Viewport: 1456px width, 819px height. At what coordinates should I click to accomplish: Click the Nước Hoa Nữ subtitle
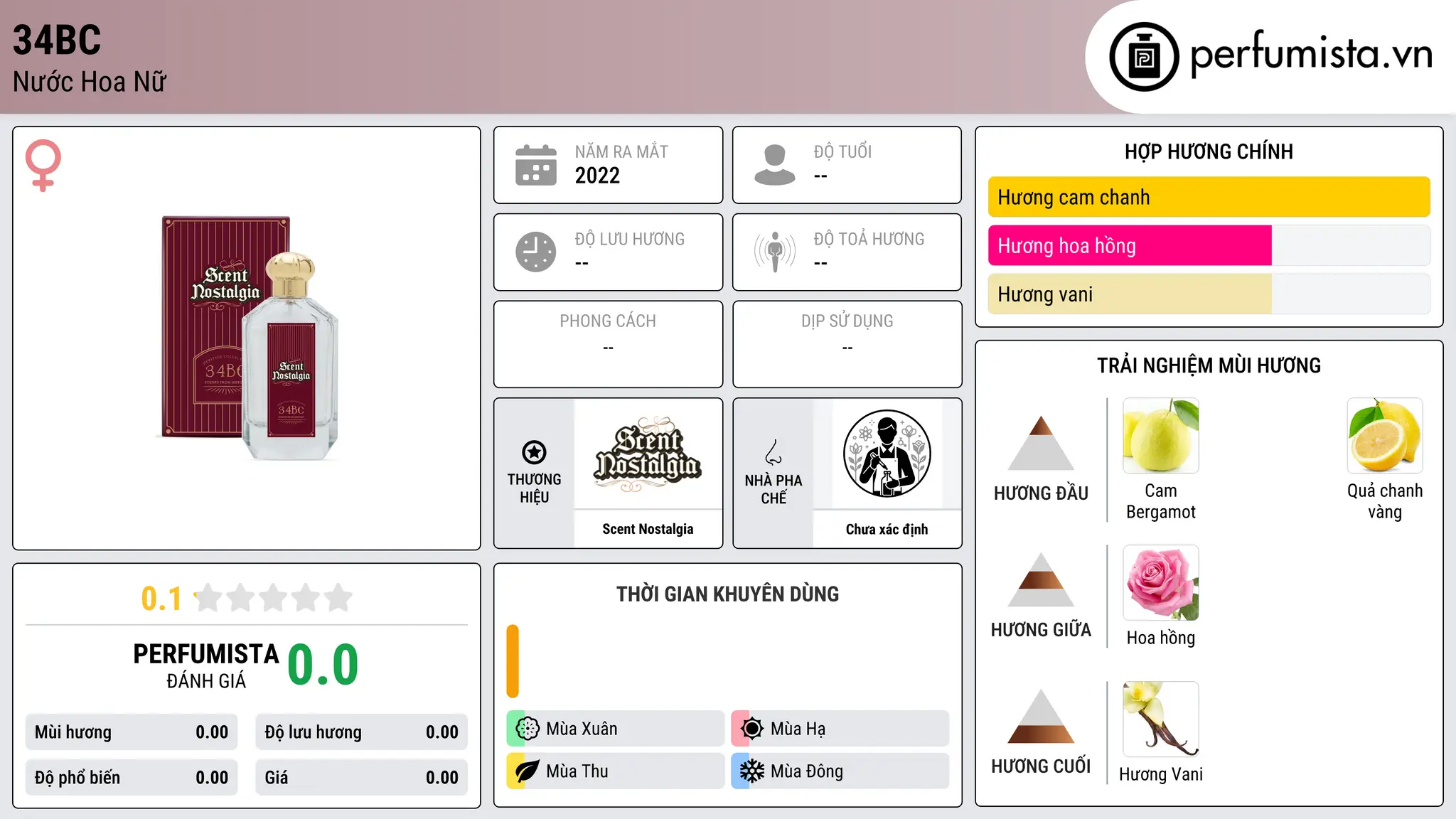(x=90, y=82)
